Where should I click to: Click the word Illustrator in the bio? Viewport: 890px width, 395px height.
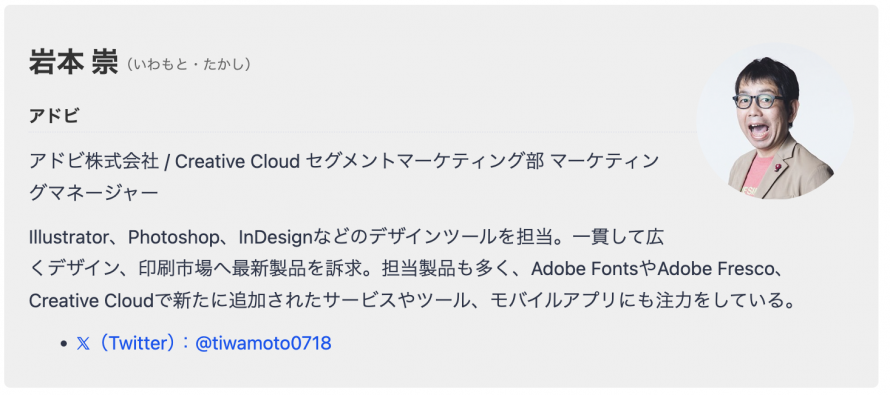(x=68, y=237)
